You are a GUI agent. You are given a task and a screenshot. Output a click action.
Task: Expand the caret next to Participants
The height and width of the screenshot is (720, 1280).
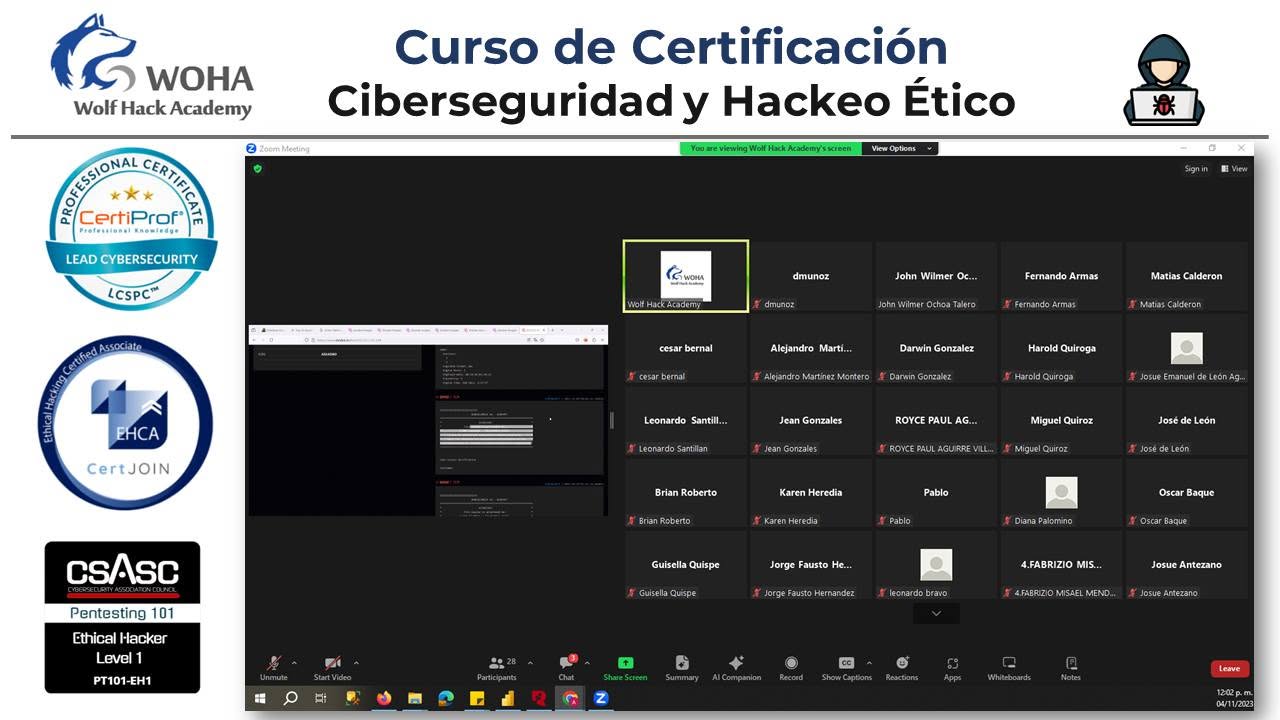pos(530,662)
